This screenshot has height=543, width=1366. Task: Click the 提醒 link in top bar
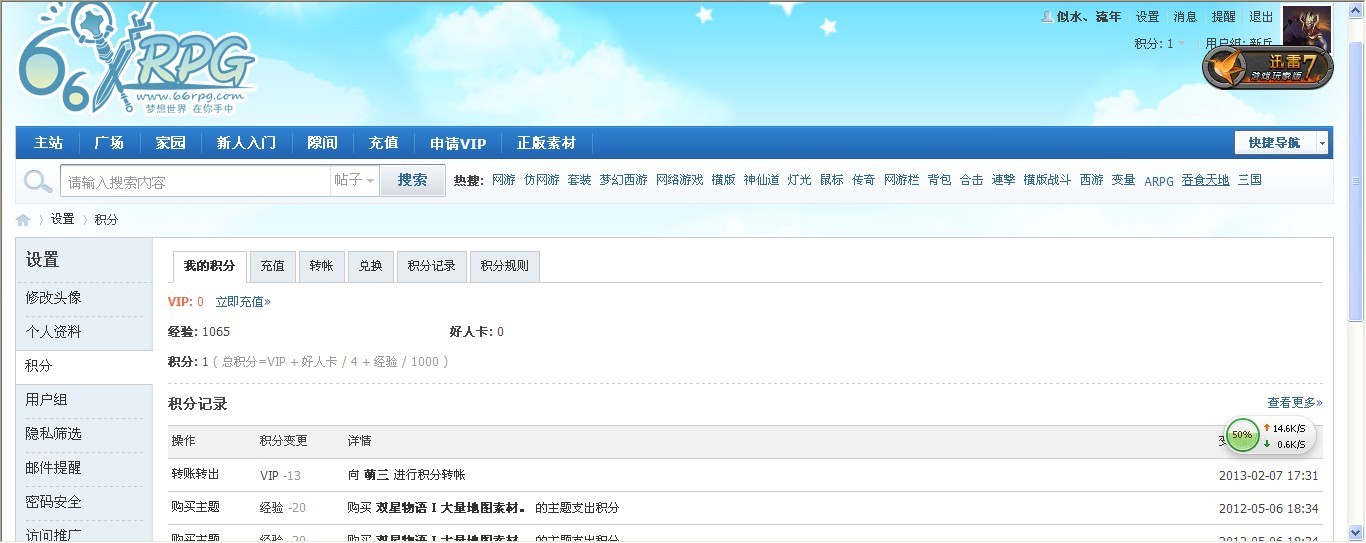tap(1223, 17)
